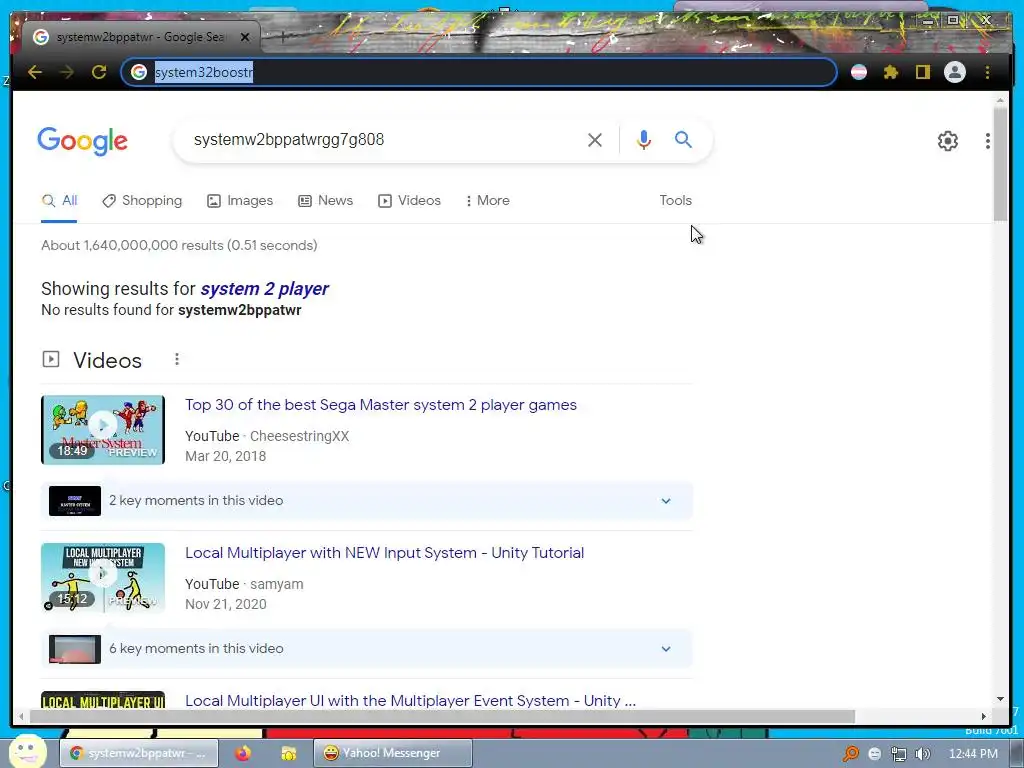Click the browser forward arrow
Viewport: 1024px width, 768px height.
click(67, 72)
